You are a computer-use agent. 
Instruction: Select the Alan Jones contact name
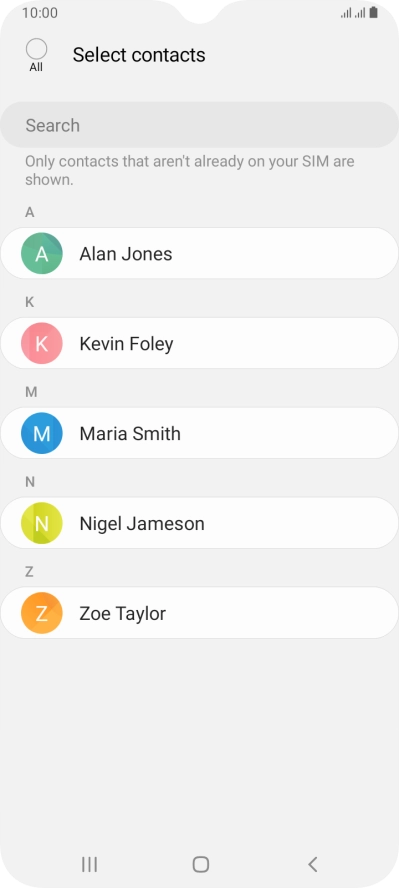[126, 254]
